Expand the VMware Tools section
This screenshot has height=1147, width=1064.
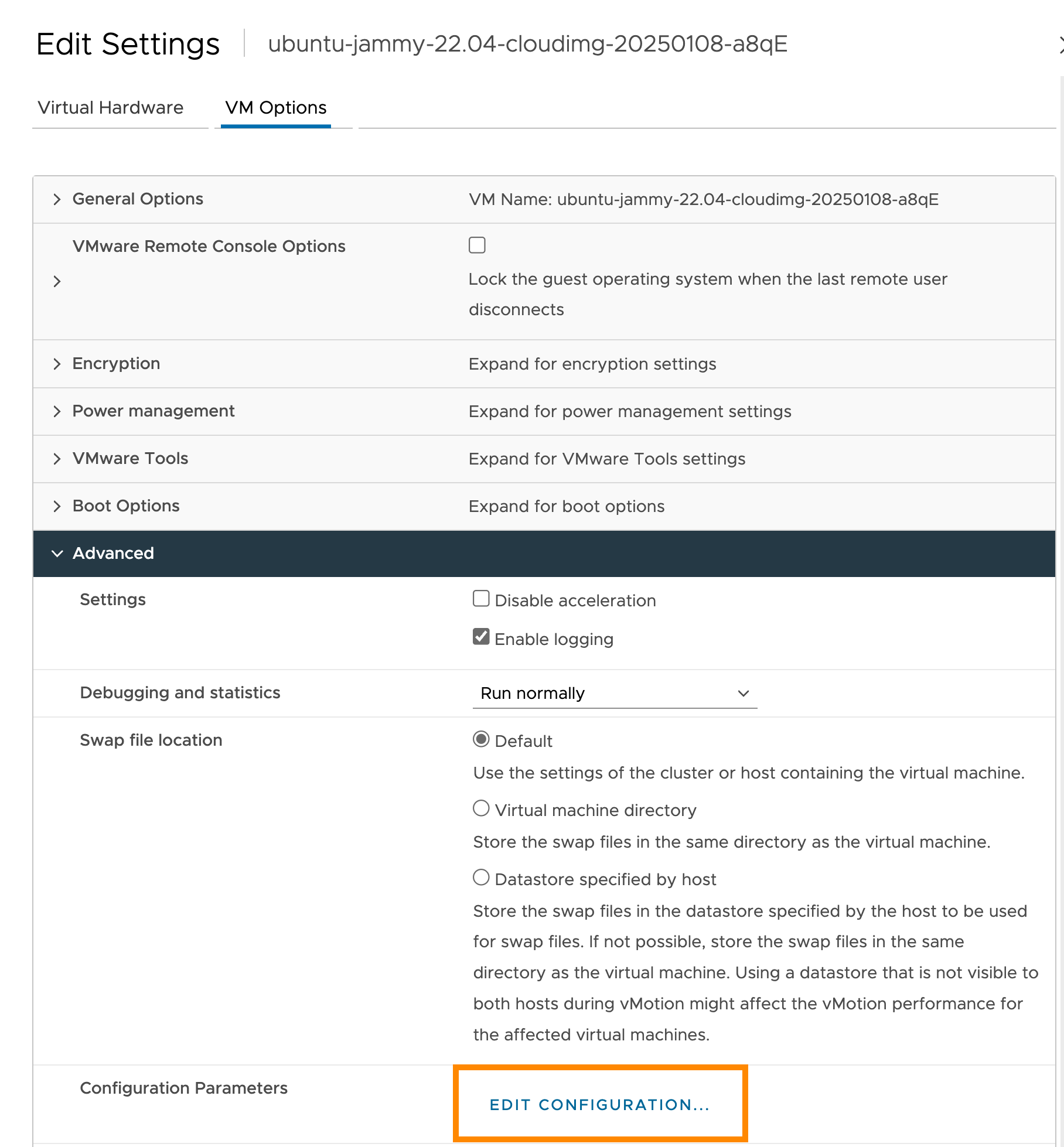point(57,459)
